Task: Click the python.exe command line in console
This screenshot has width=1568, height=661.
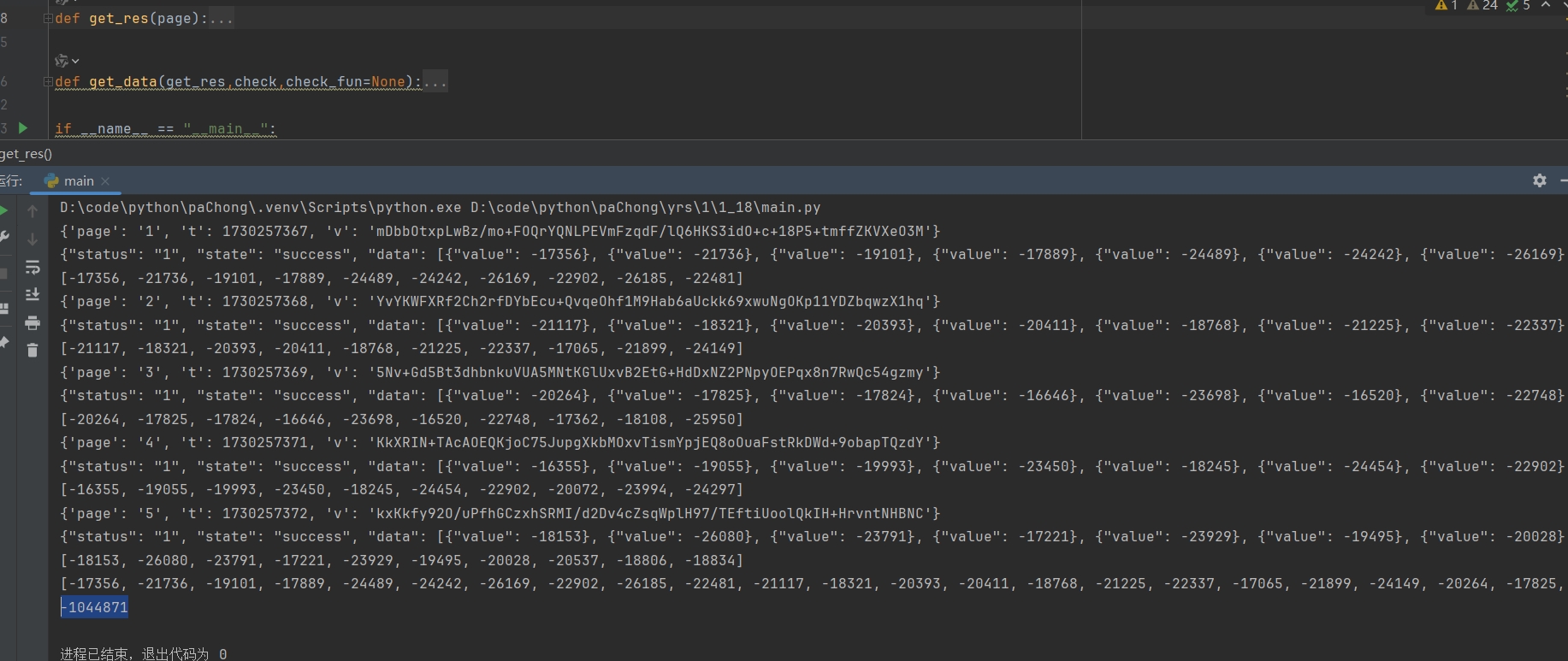Action: (440, 208)
